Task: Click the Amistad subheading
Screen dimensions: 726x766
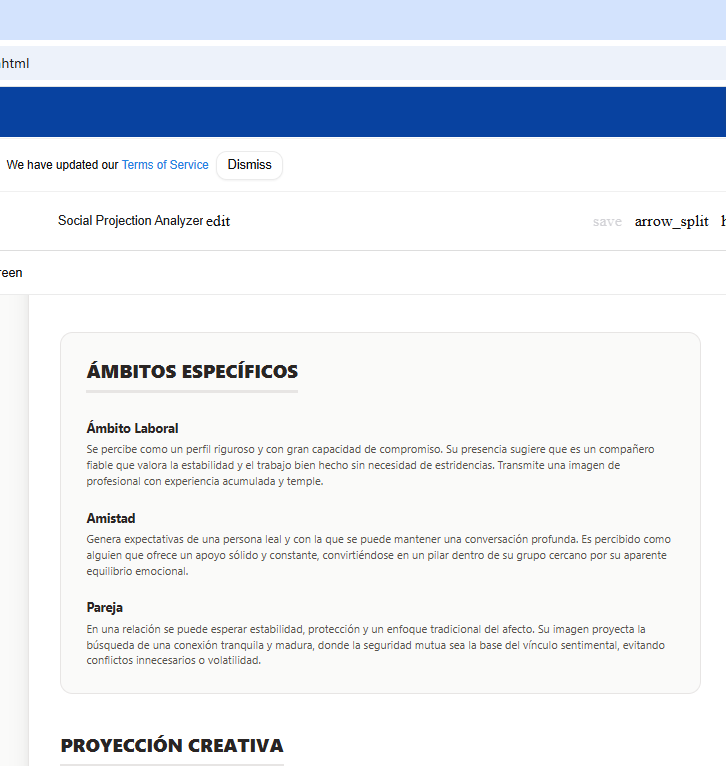Action: pos(111,518)
